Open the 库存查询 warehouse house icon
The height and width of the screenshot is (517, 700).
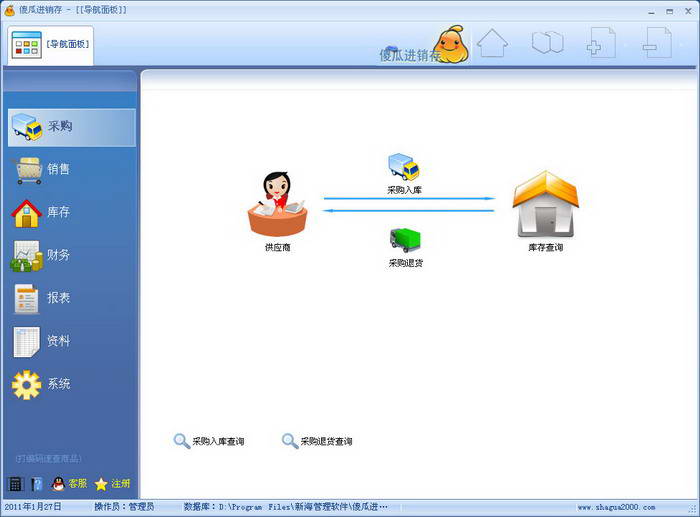(546, 204)
